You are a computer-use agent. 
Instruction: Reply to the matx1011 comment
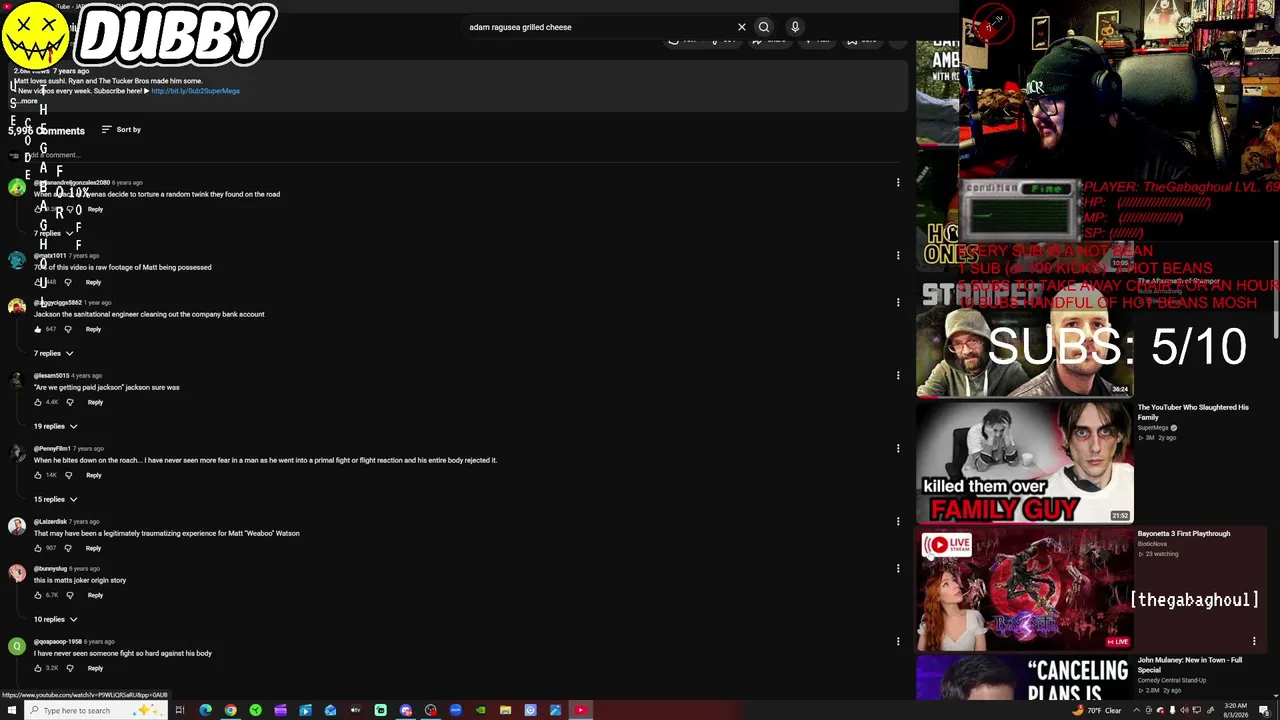click(93, 282)
